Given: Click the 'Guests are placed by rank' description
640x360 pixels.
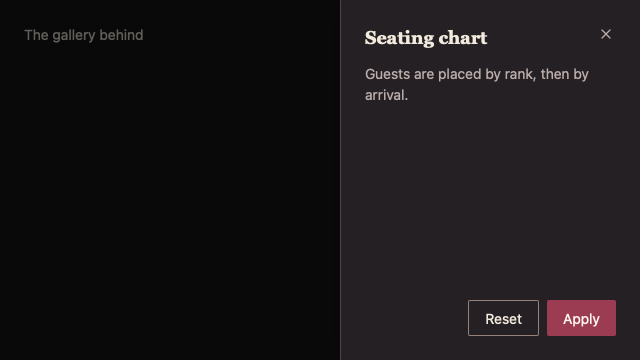Looking at the screenshot, I should (x=477, y=84).
